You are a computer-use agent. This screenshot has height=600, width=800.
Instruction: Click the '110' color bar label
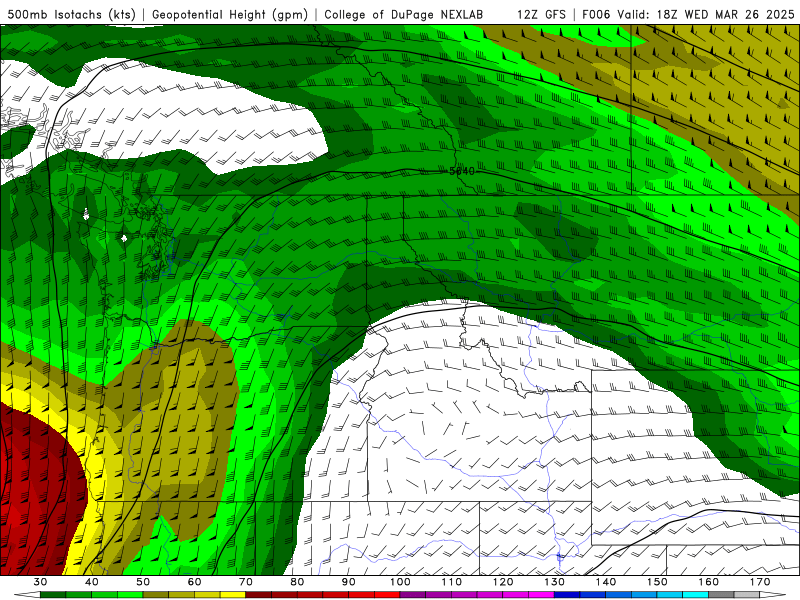tap(452, 582)
